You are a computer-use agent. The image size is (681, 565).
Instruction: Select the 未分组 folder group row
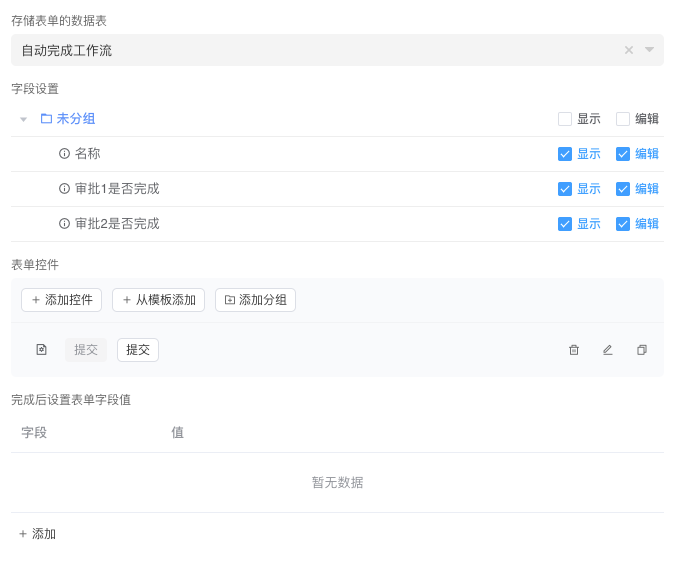(x=75, y=119)
